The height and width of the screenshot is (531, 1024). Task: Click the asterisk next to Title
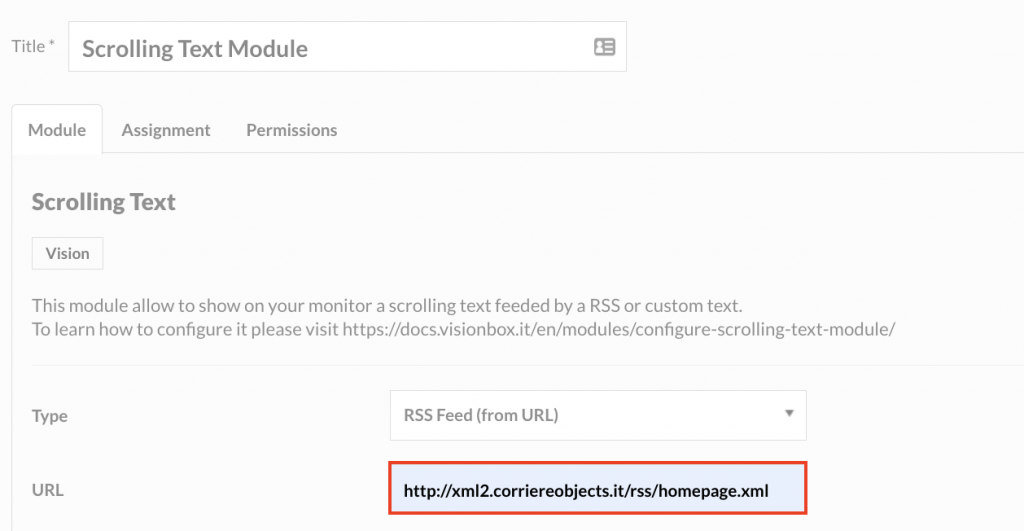click(52, 43)
